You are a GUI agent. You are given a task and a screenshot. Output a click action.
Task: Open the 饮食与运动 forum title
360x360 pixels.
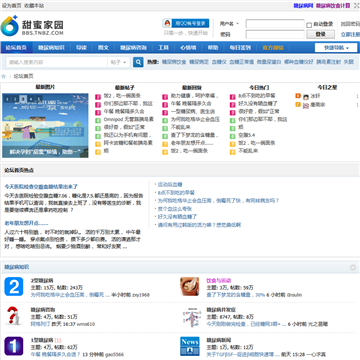[x=219, y=281]
